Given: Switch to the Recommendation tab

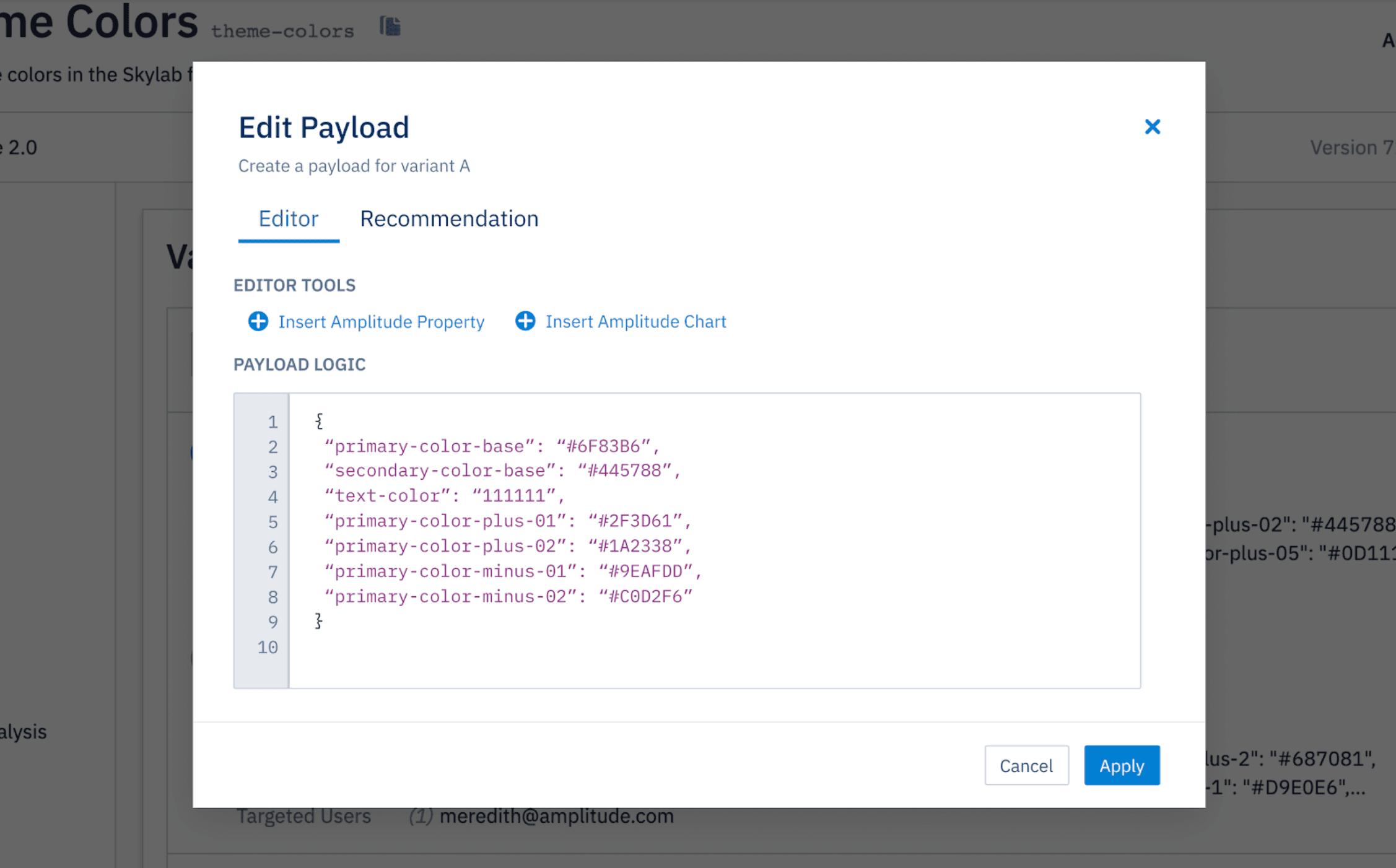Looking at the screenshot, I should pyautogui.click(x=449, y=219).
